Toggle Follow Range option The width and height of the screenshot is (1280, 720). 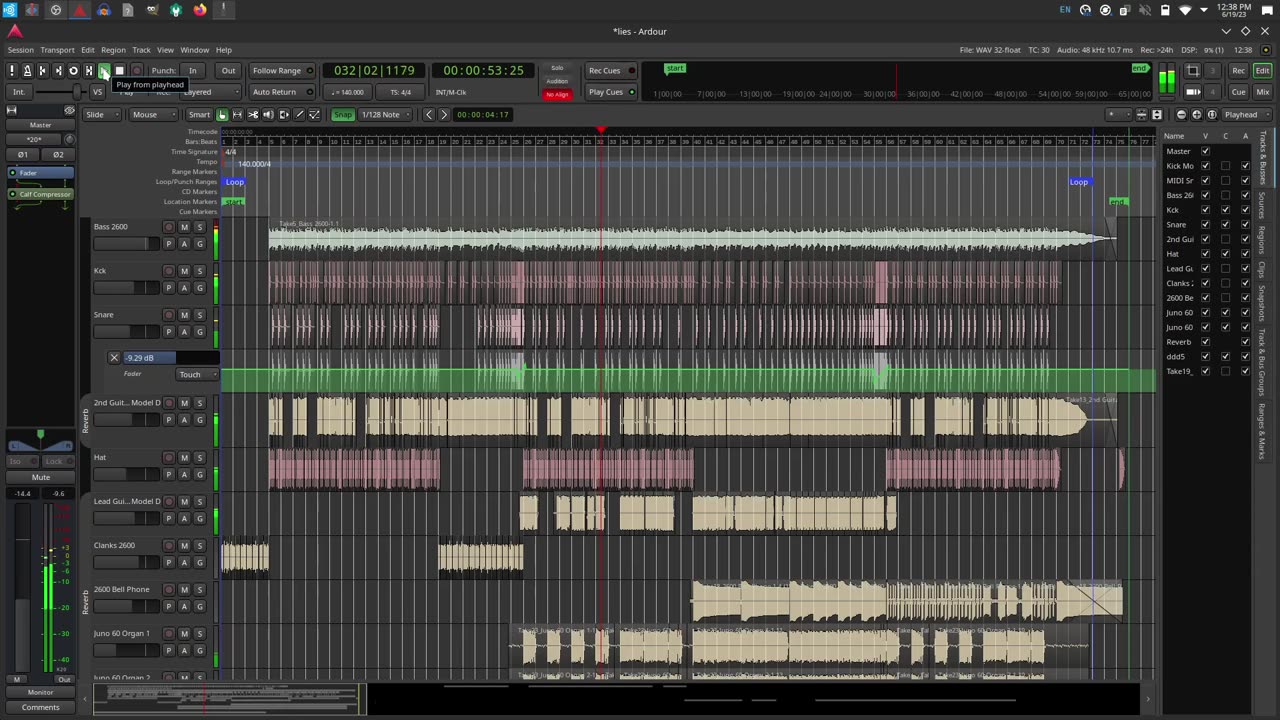281,71
